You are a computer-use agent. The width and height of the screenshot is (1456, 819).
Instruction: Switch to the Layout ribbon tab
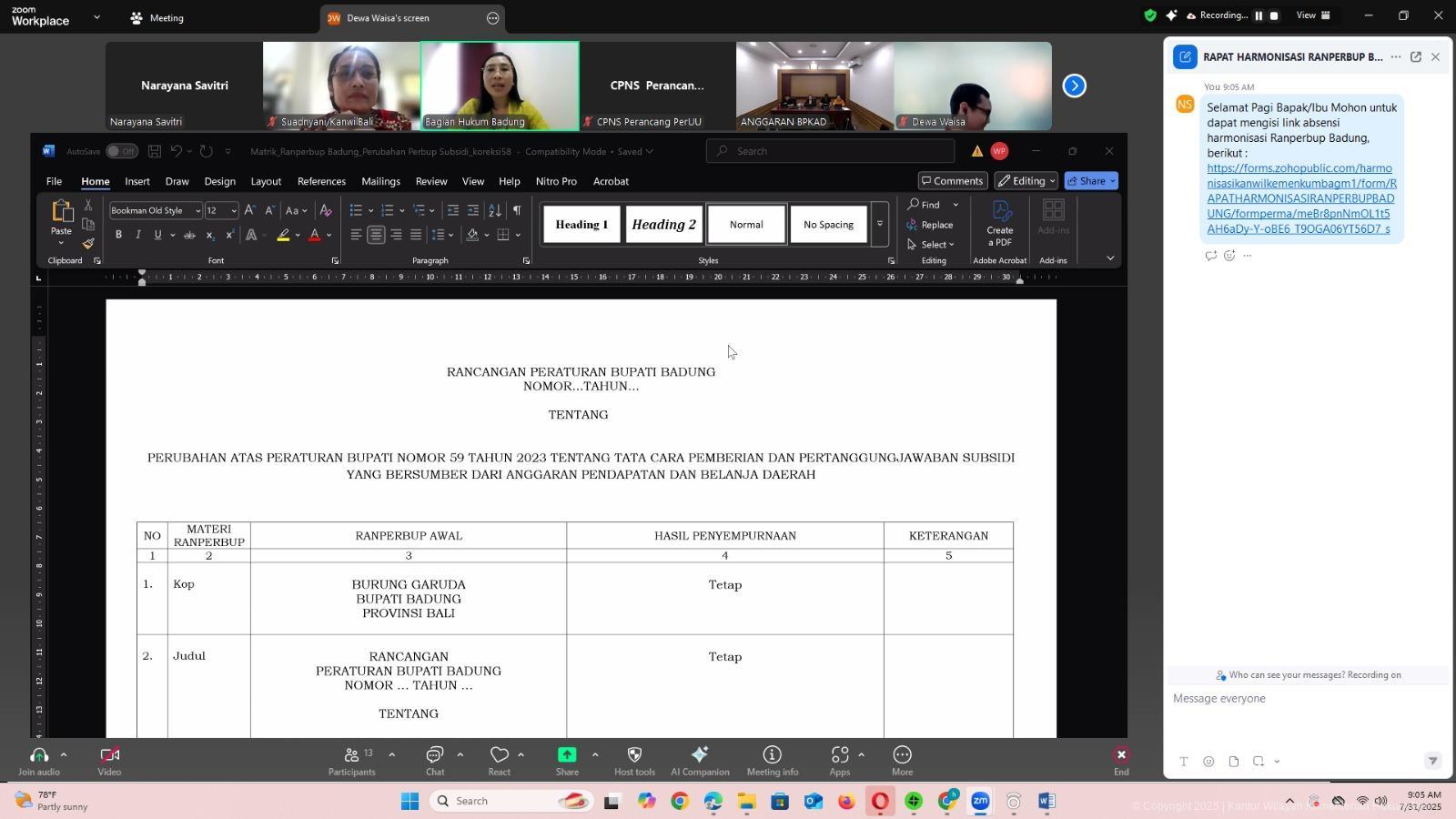coord(266,181)
